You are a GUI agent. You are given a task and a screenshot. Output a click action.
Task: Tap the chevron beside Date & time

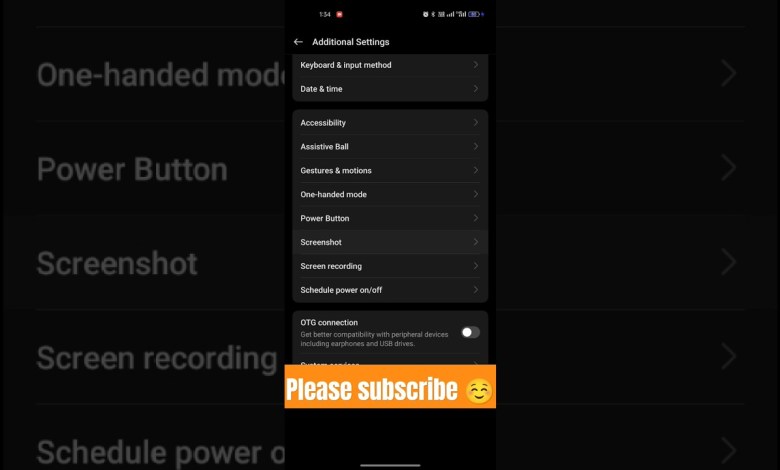coord(476,89)
